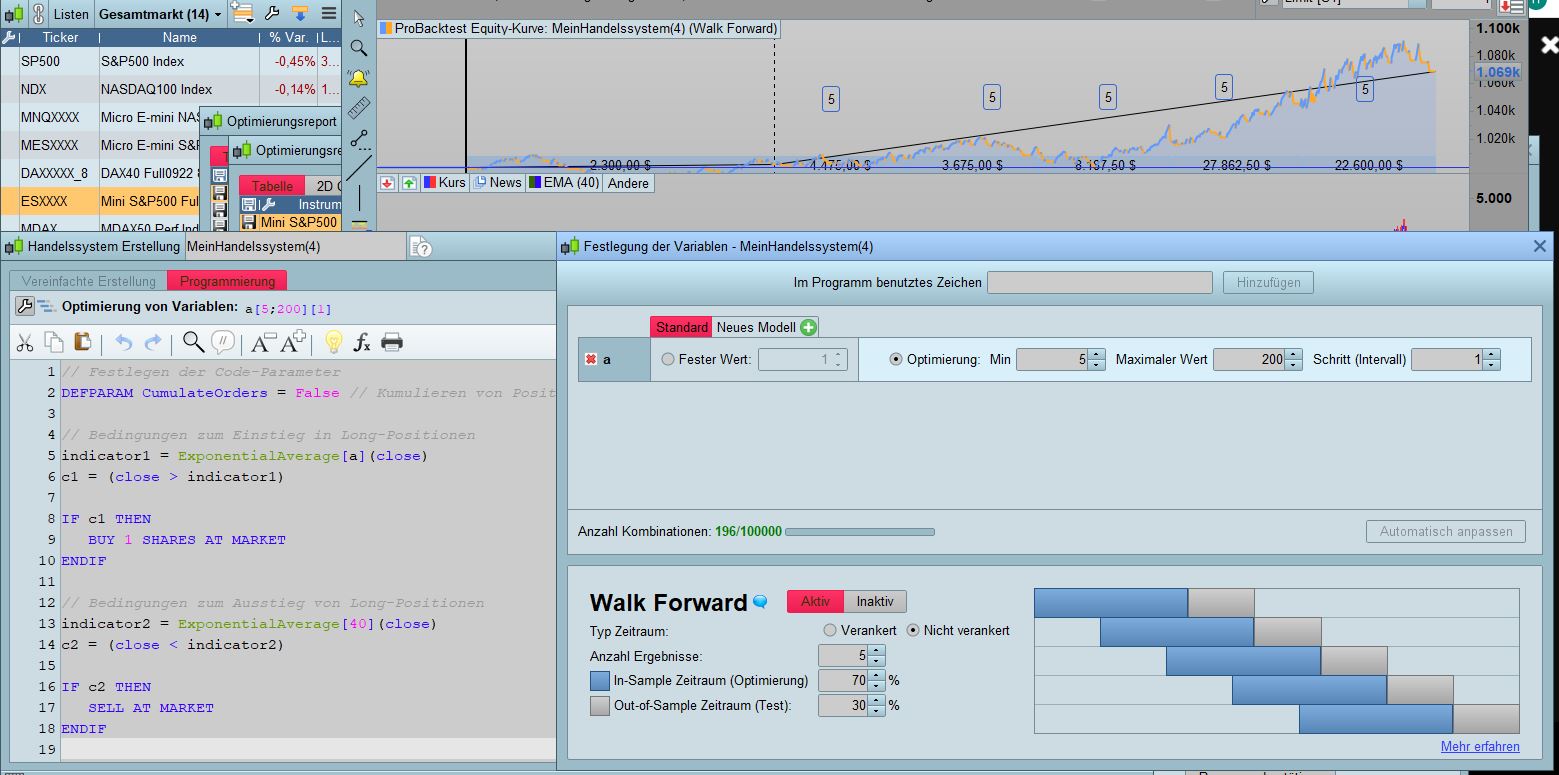Decrease In-Sample Zeitraum percentage
The width and height of the screenshot is (1559, 775).
pyautogui.click(x=876, y=686)
